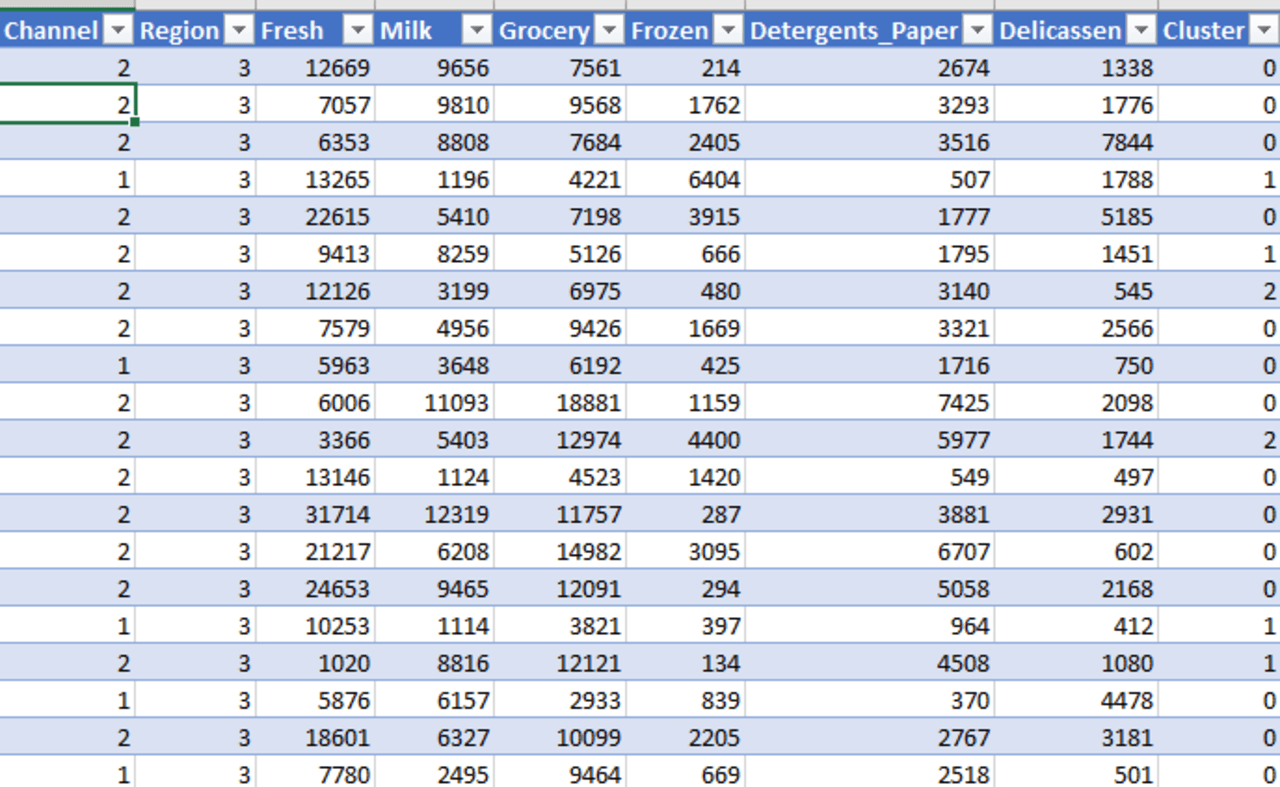Select Detergents_Paper cell with value 5977
Viewport: 1280px width, 787px height.
point(870,440)
